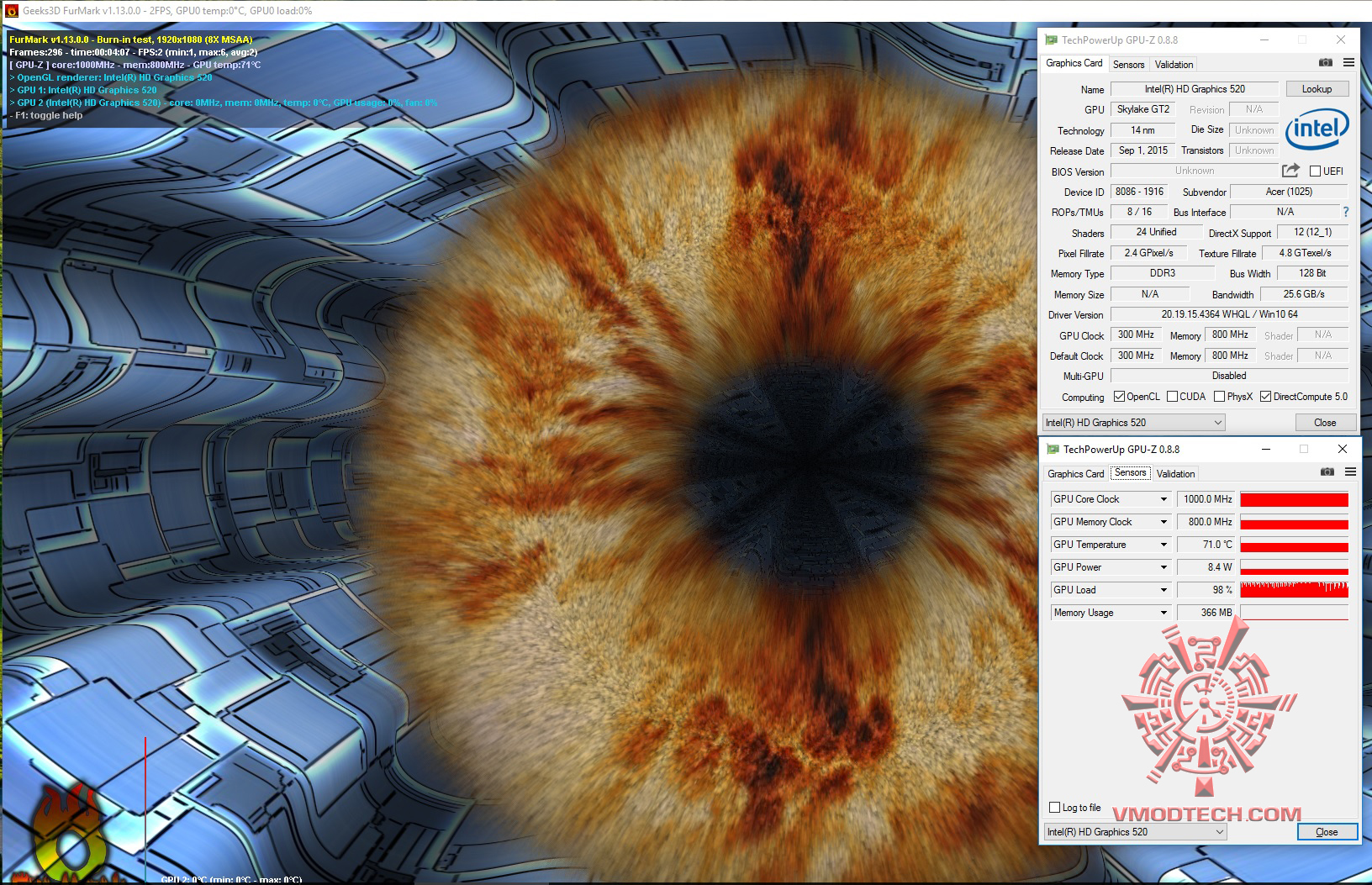Click the Device ID field 8086 - 1916

click(x=1139, y=192)
